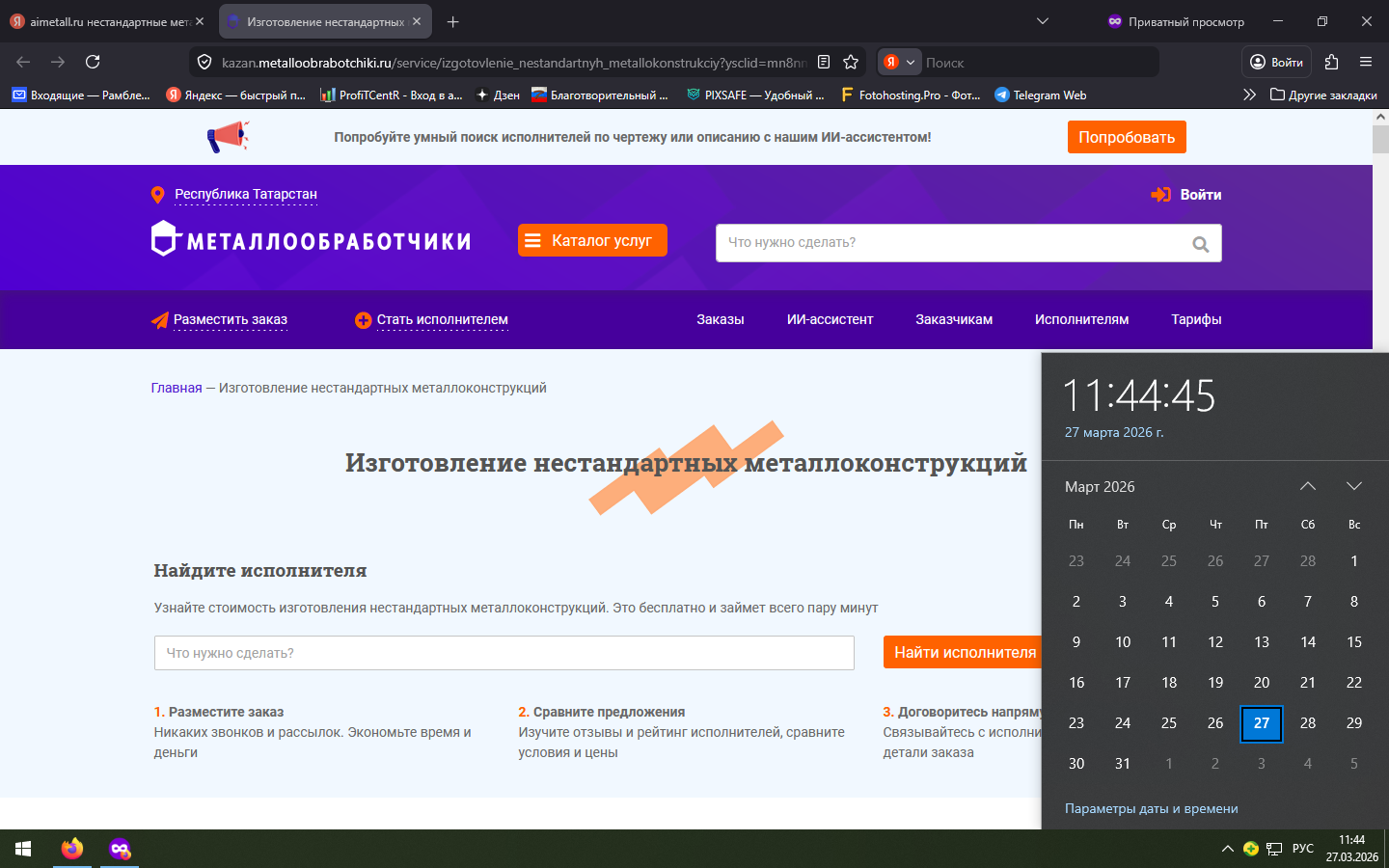Open the Исполнителям menu item
This screenshot has width=1389, height=868.
(1082, 319)
